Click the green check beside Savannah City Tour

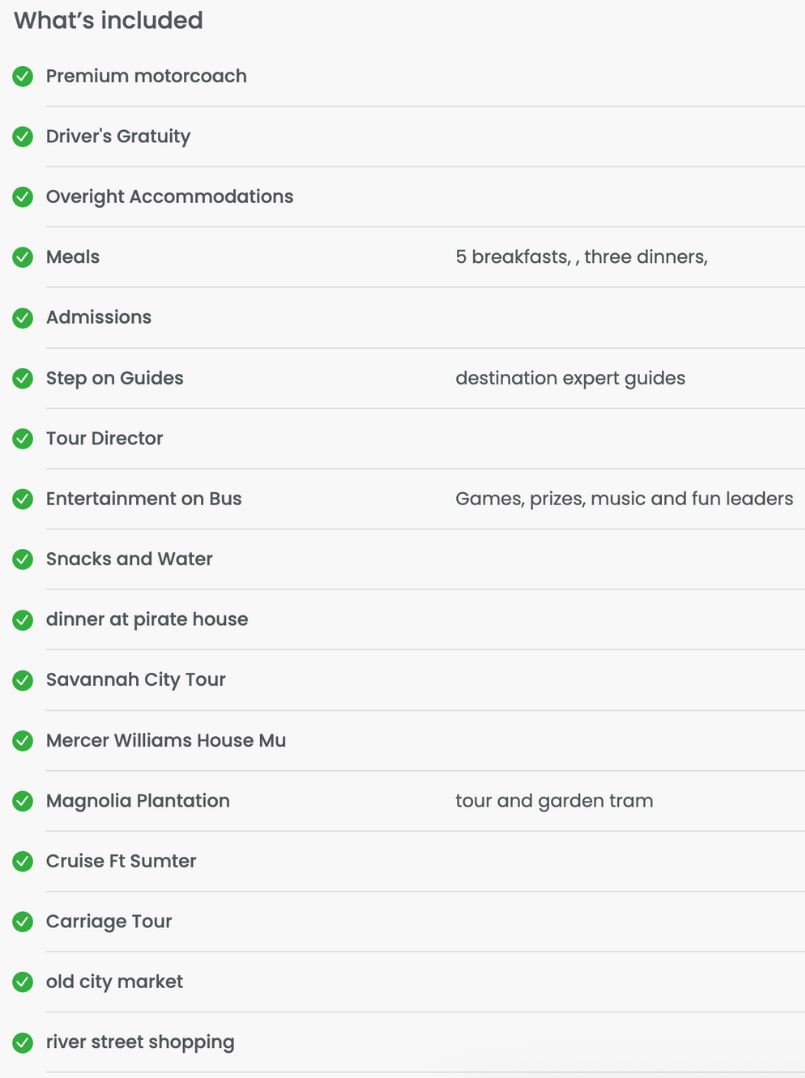tap(23, 680)
